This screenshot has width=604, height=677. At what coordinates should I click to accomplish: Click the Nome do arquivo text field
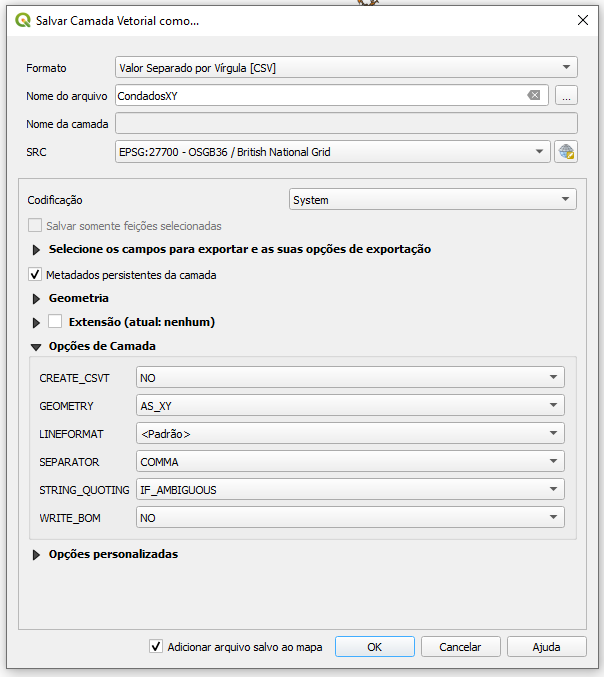tap(320, 96)
